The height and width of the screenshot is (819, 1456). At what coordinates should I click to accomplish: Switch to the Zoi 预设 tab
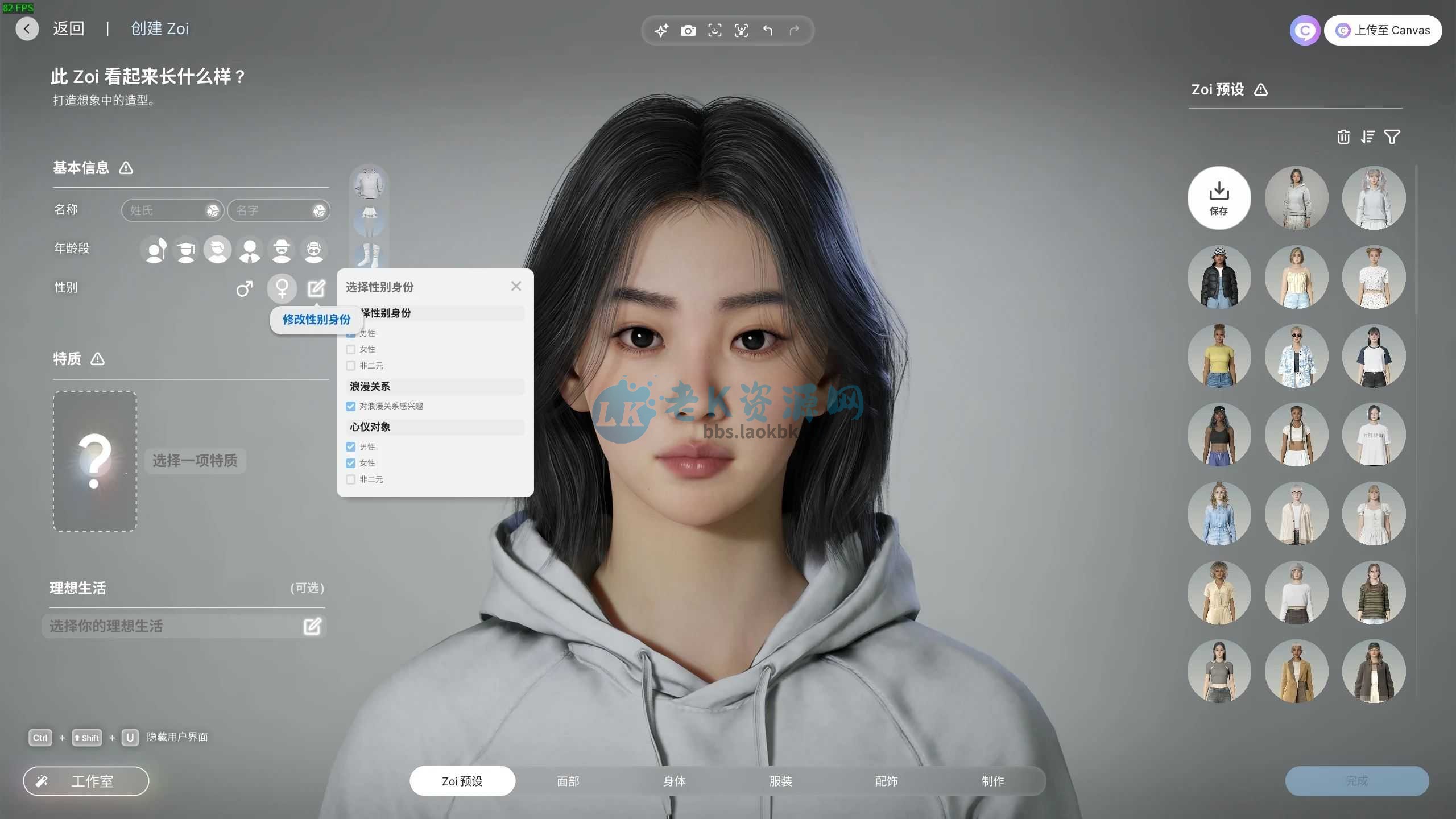pyautogui.click(x=462, y=781)
